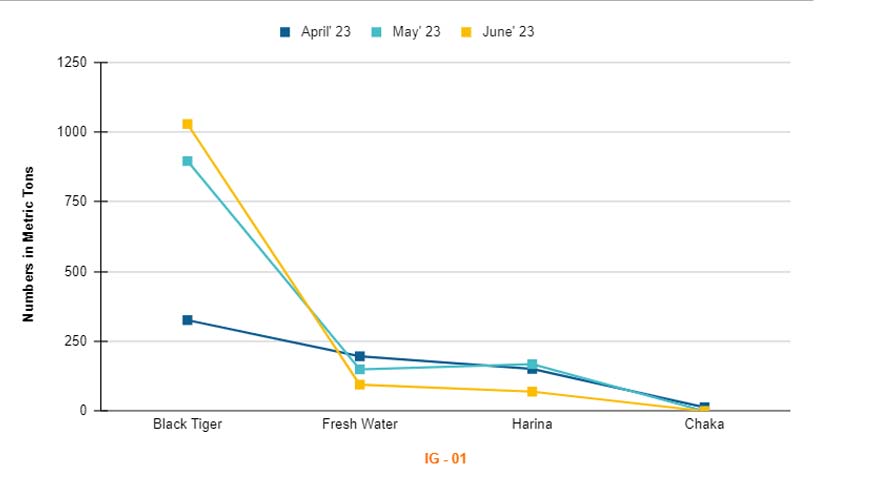
Task: Hide the May' 23 series via legend text
Action: coord(416,32)
